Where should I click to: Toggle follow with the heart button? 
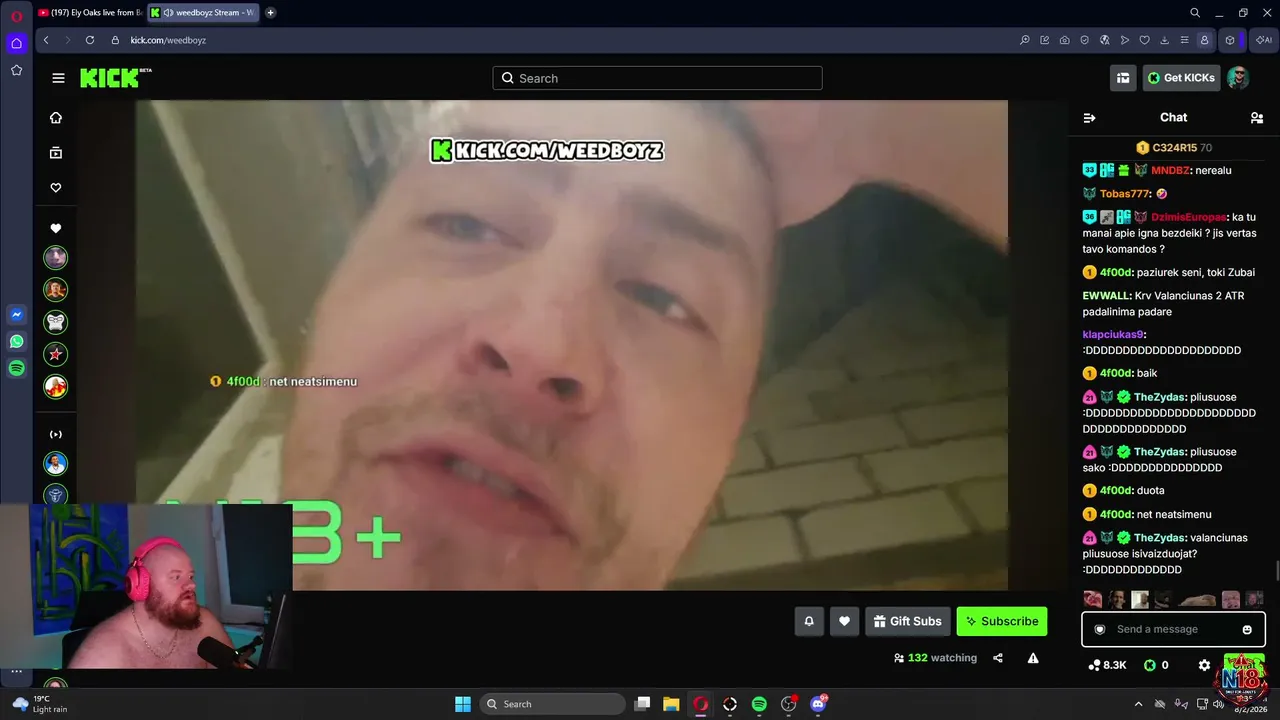[x=844, y=621]
